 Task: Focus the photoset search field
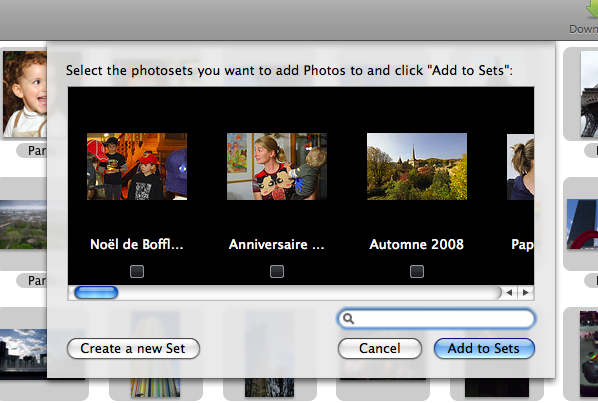click(436, 318)
